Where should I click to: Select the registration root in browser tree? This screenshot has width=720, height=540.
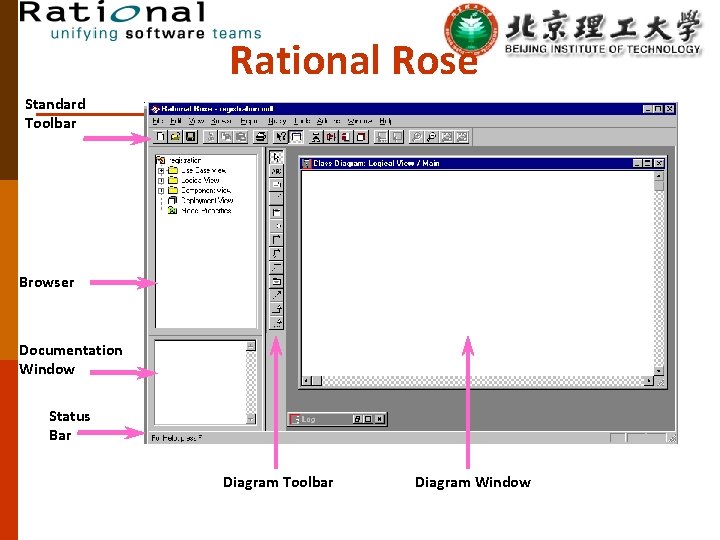[185, 160]
